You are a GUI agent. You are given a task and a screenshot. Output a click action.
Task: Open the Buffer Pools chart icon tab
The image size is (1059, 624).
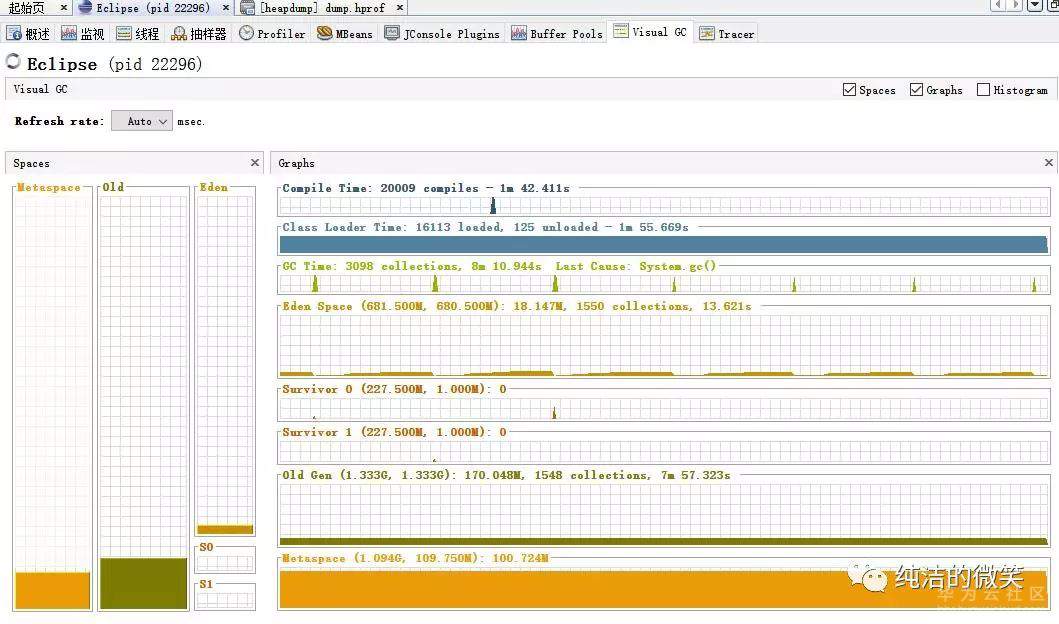pos(519,33)
